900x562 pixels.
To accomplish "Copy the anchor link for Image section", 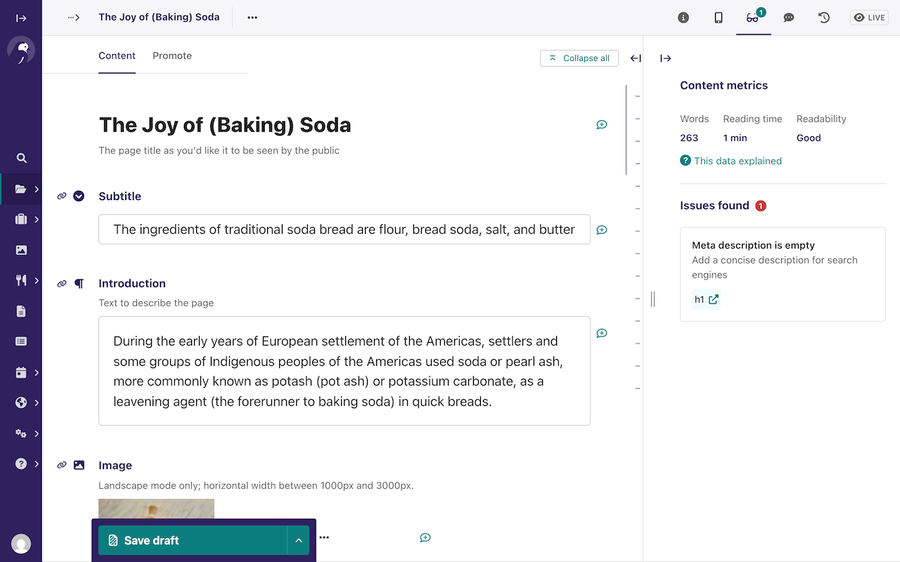I will click(x=61, y=465).
